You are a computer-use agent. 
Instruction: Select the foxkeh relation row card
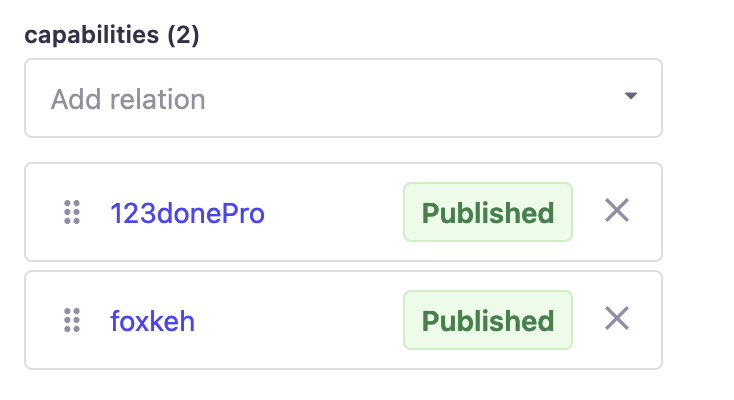tap(343, 320)
